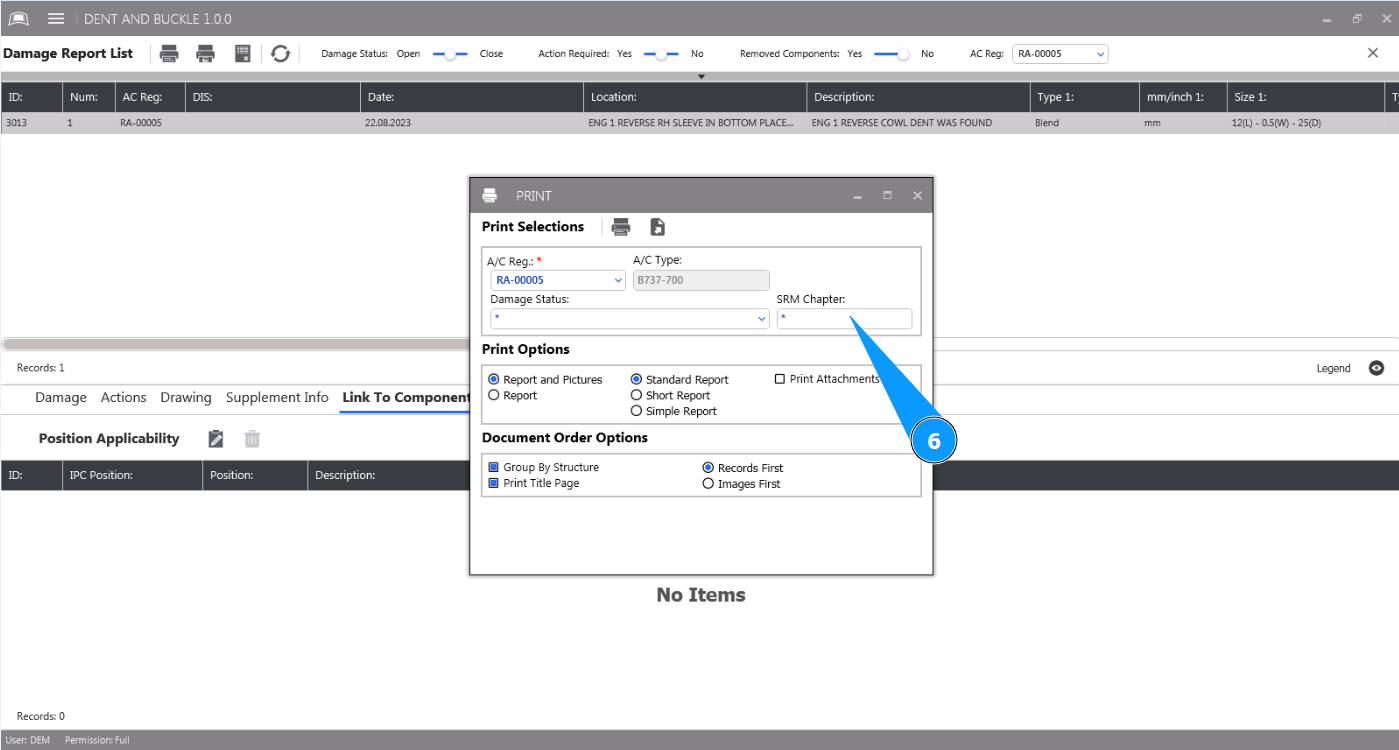Sort by the Position header in applicability table
1399x750 pixels.
[255, 475]
